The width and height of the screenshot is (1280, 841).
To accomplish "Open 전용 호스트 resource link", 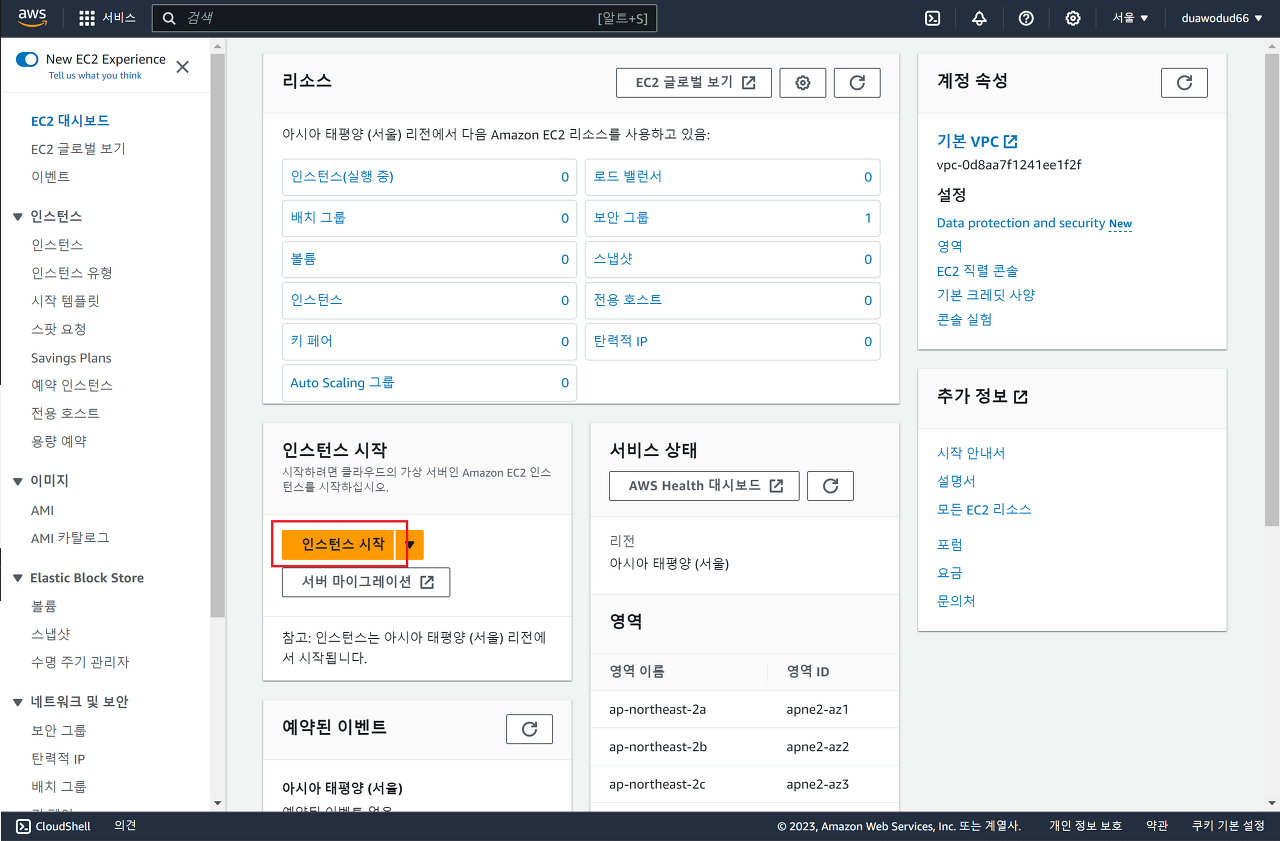I will pos(627,300).
